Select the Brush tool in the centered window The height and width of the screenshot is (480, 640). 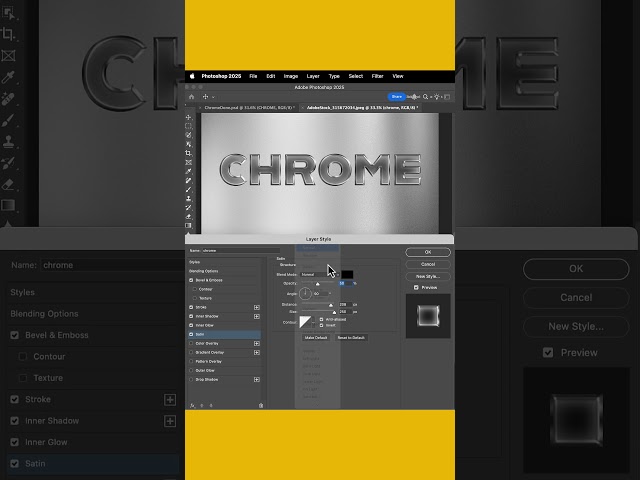188,189
